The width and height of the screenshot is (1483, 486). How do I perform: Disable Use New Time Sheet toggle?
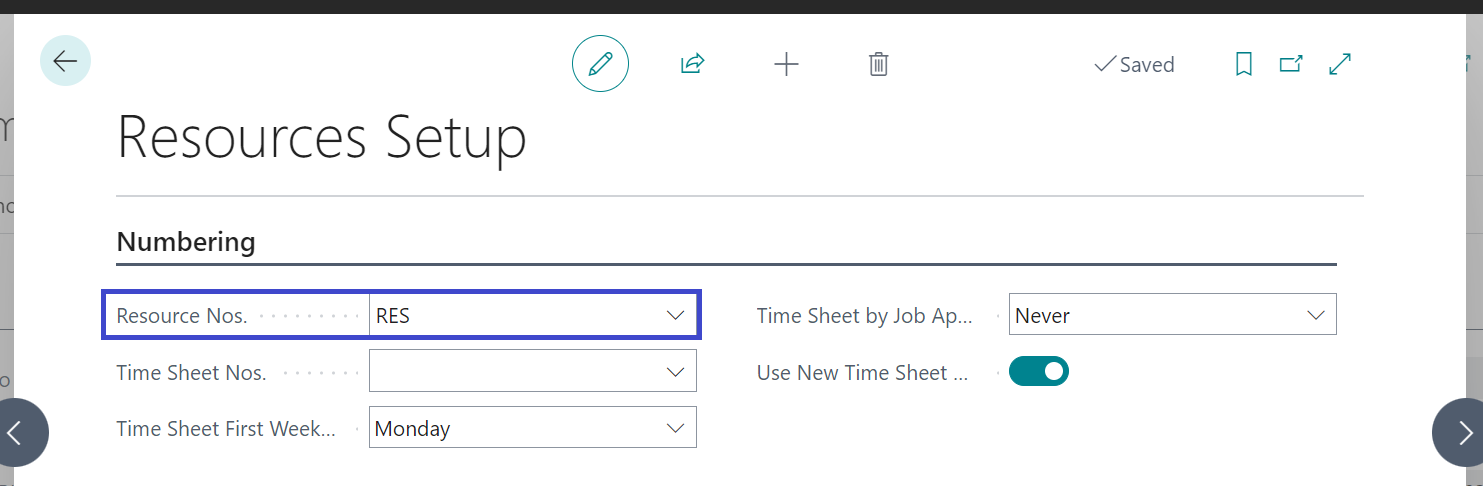(1039, 372)
